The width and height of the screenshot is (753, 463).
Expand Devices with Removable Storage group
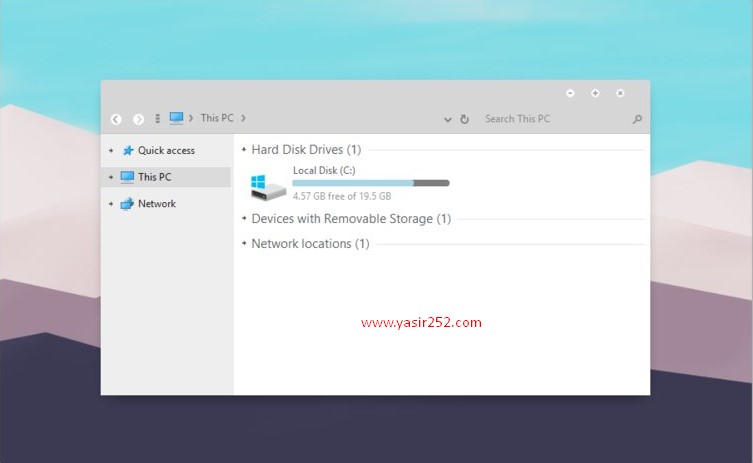click(x=244, y=219)
